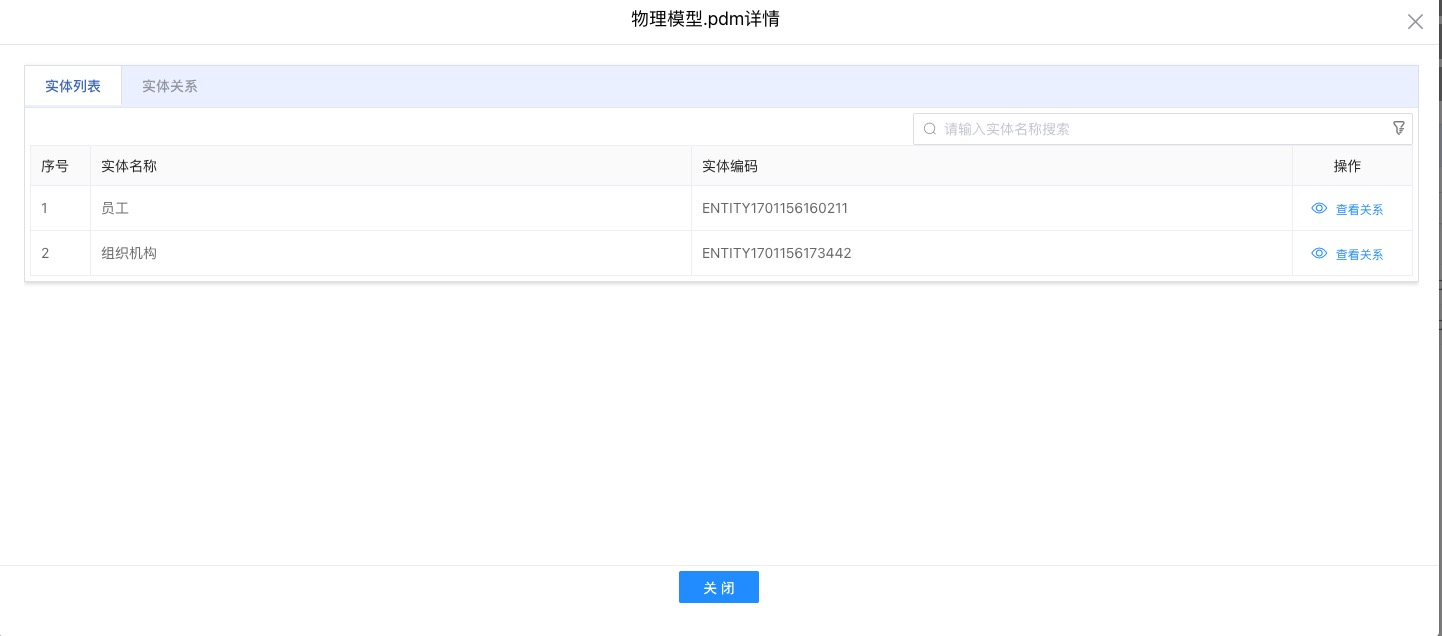Open 查看关系 link for 组织机构

tap(1359, 255)
